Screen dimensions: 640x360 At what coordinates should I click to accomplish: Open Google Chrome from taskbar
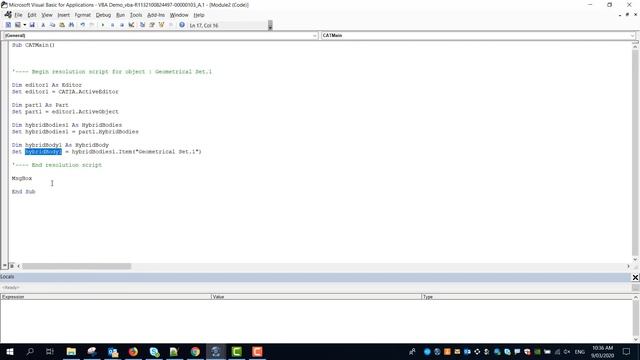pos(195,351)
